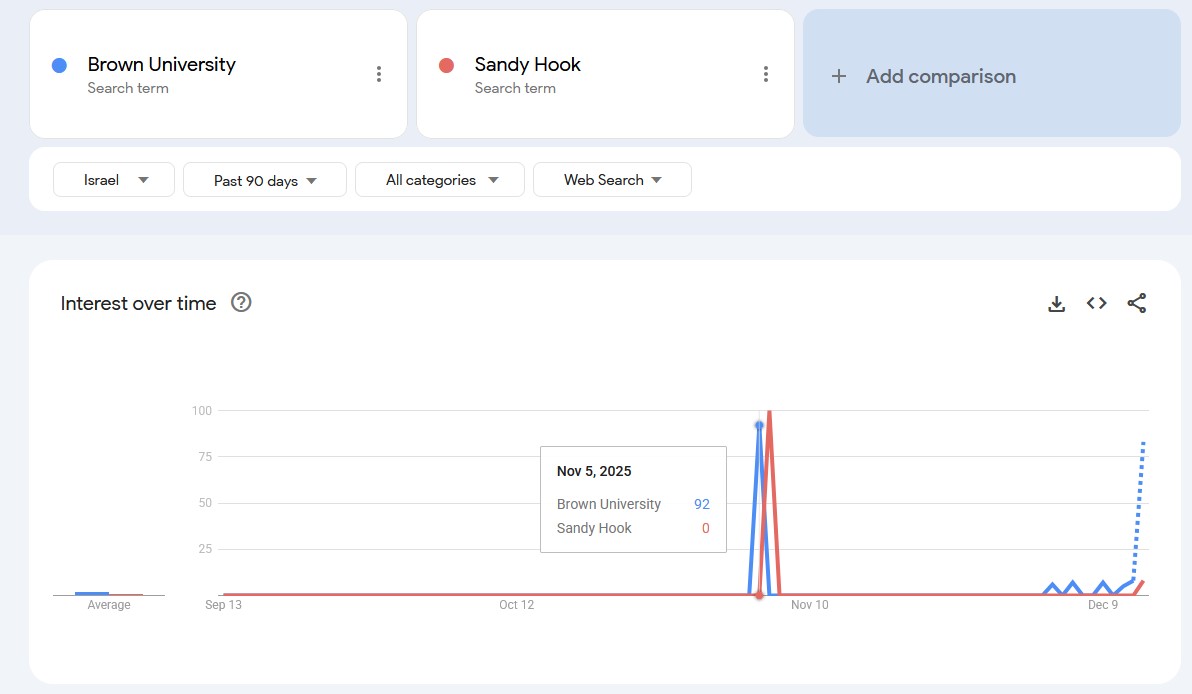This screenshot has height=694, width=1192.
Task: Click the Brown University value 92 in tooltip
Action: (x=702, y=505)
